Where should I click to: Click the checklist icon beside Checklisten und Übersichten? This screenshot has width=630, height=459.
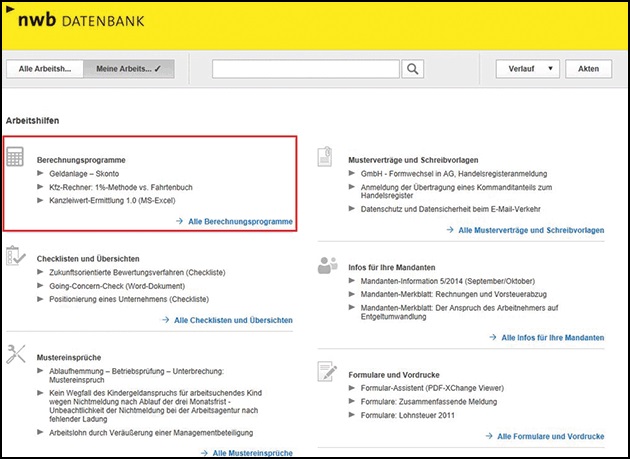click(x=17, y=257)
